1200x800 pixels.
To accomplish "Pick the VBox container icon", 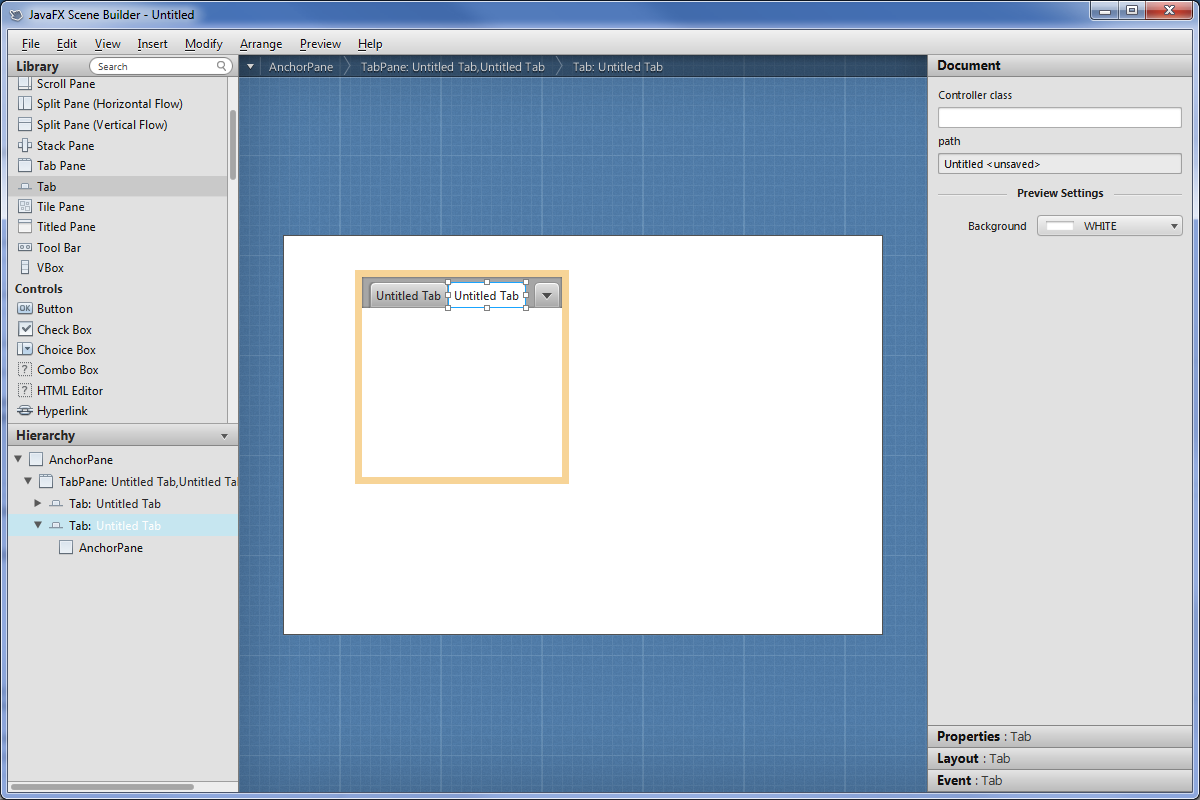I will coord(25,268).
